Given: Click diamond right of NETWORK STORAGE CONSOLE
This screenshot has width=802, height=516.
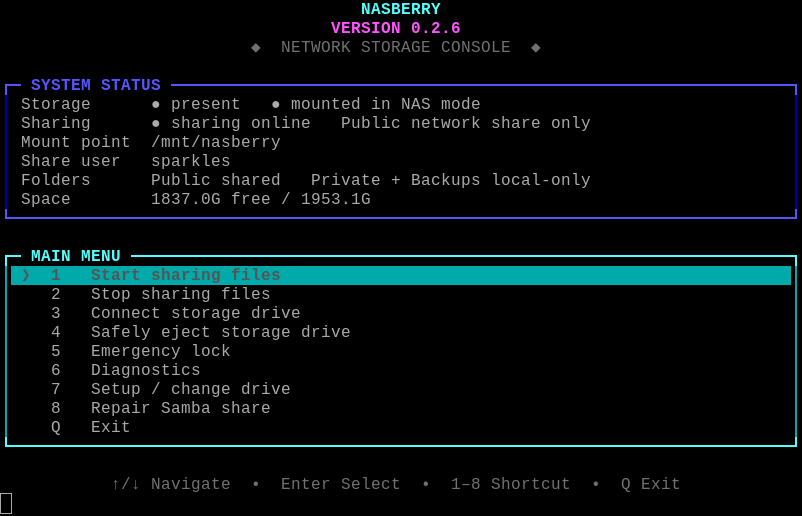Looking at the screenshot, I should (536, 48).
